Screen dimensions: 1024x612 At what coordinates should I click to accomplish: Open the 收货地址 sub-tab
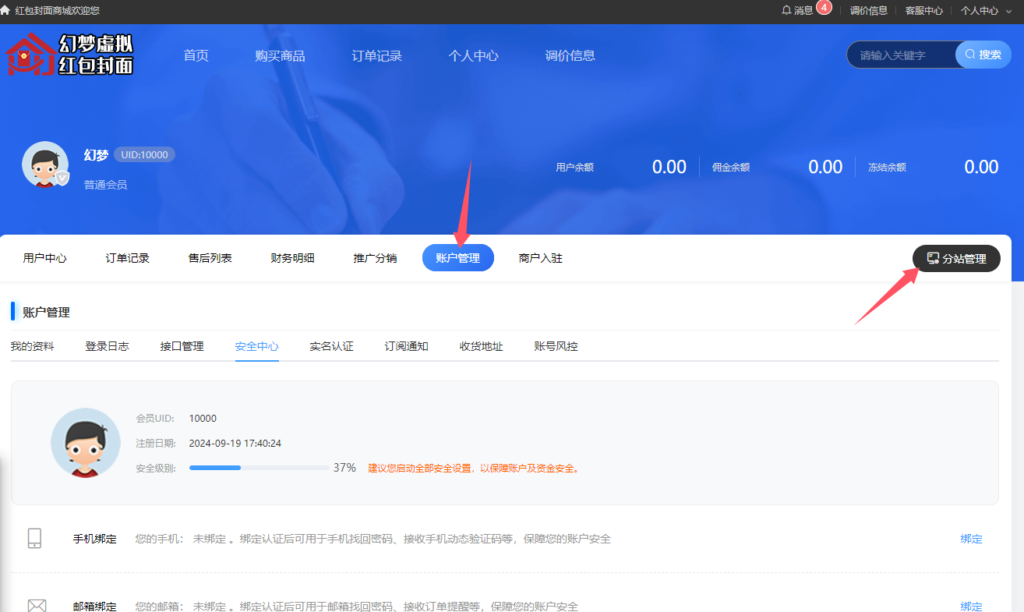pos(481,346)
